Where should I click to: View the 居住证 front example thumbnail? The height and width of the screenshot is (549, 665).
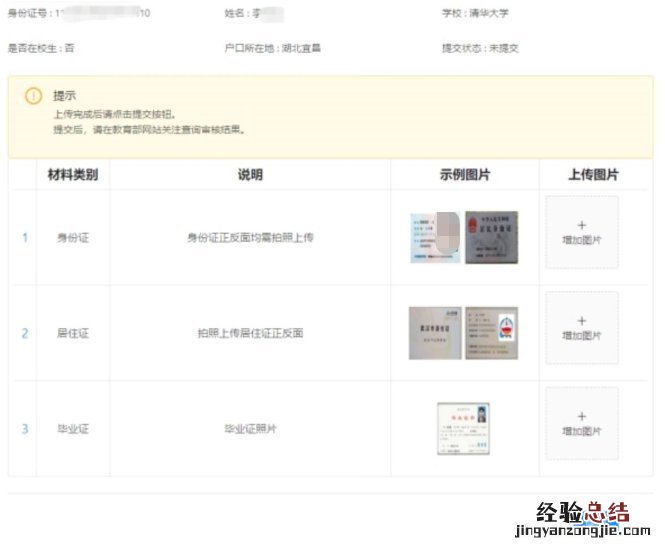click(434, 332)
